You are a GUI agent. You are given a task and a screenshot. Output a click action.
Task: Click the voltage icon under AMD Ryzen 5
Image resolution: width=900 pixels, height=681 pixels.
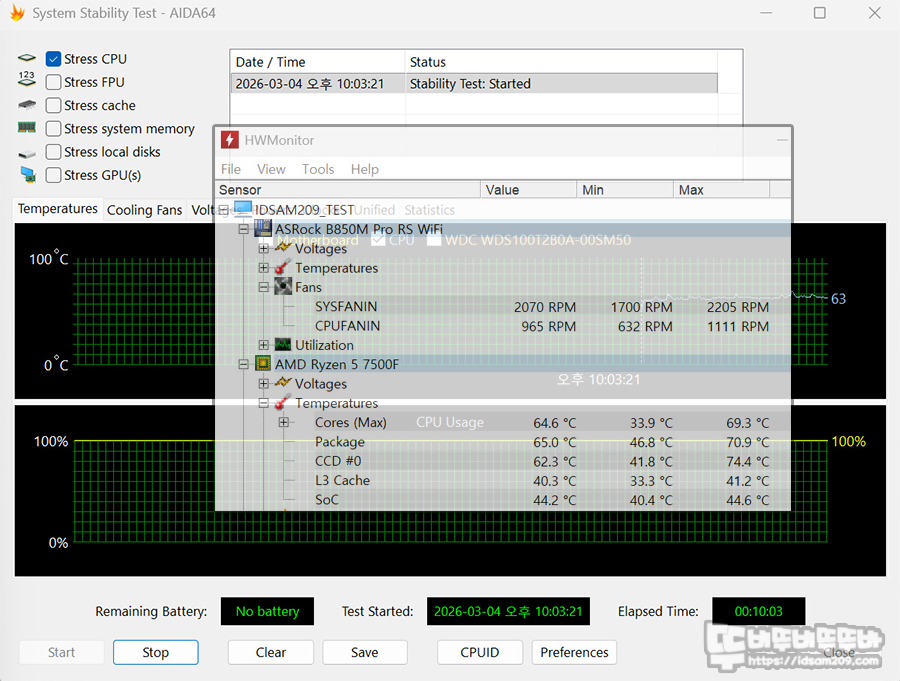coord(283,382)
